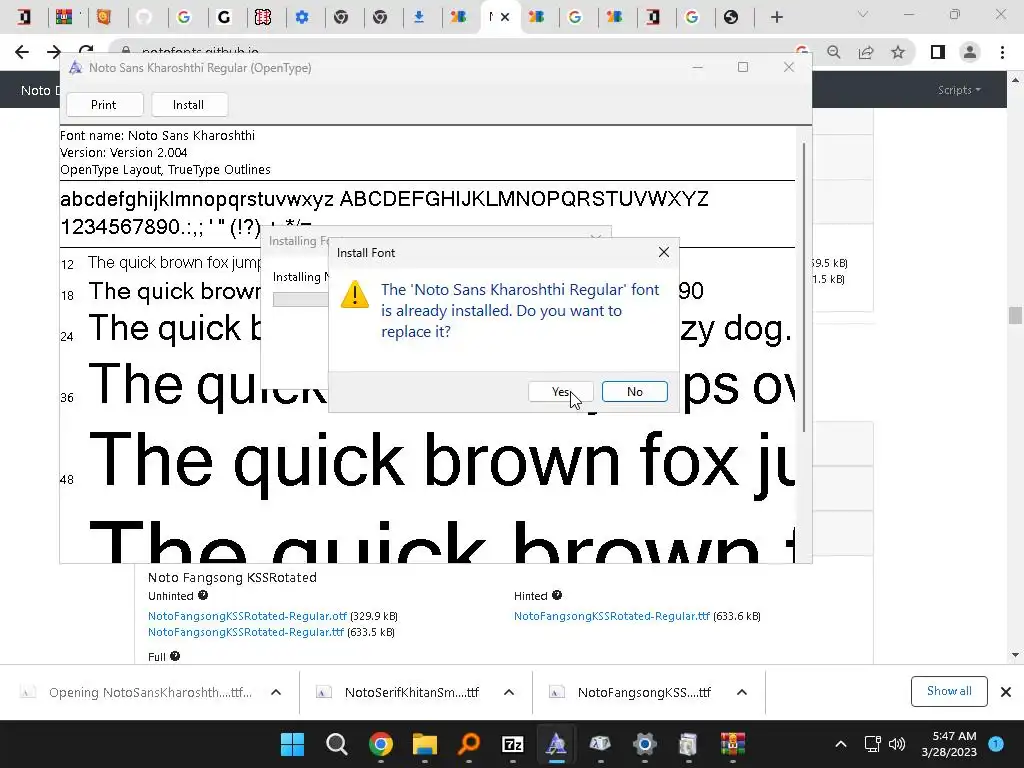Click the Hinted help question icon

(x=556, y=595)
